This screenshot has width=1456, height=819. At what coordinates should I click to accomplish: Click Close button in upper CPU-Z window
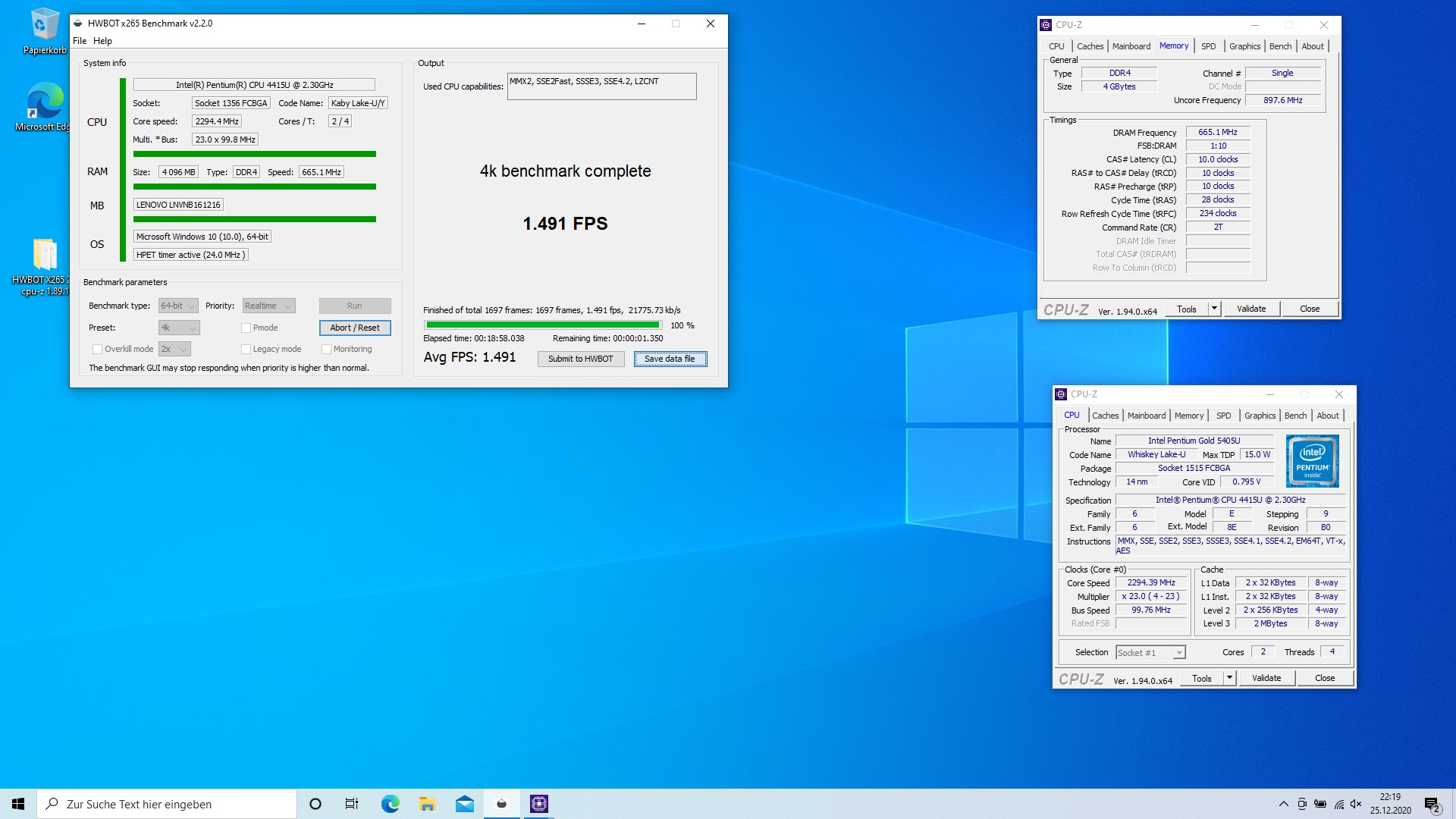(1310, 309)
